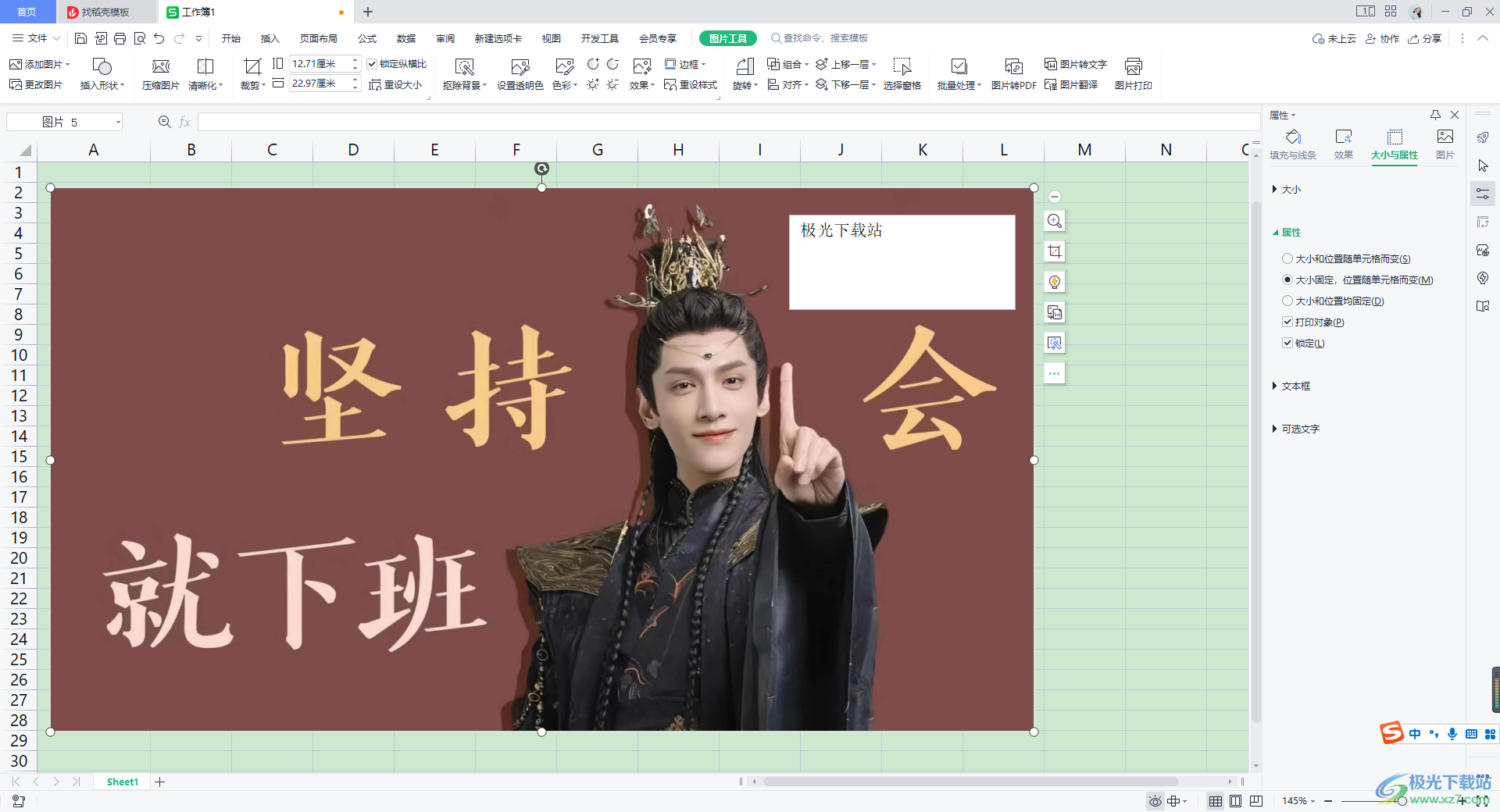1500x812 pixels.
Task: Open the 色彩 color adjustment icon
Action: coord(564,67)
